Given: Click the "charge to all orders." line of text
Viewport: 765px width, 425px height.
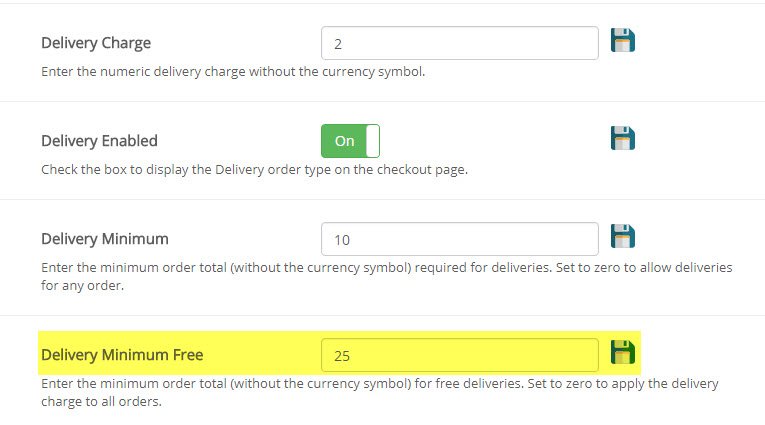Looking at the screenshot, I should pos(101,402).
